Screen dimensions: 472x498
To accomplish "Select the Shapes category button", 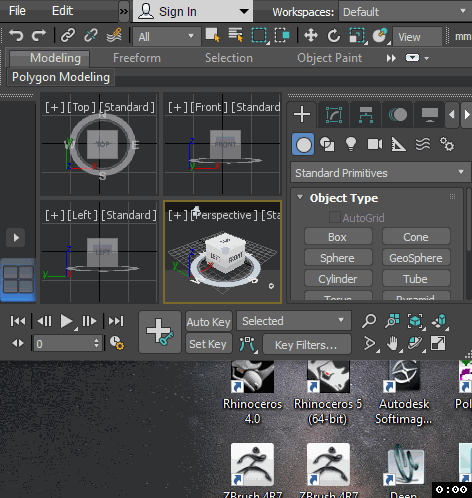I will [327, 144].
